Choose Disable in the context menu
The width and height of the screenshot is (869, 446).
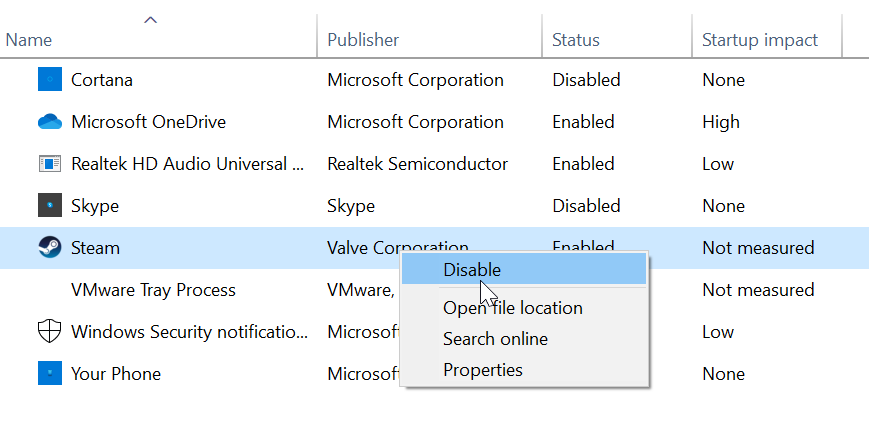pos(524,269)
